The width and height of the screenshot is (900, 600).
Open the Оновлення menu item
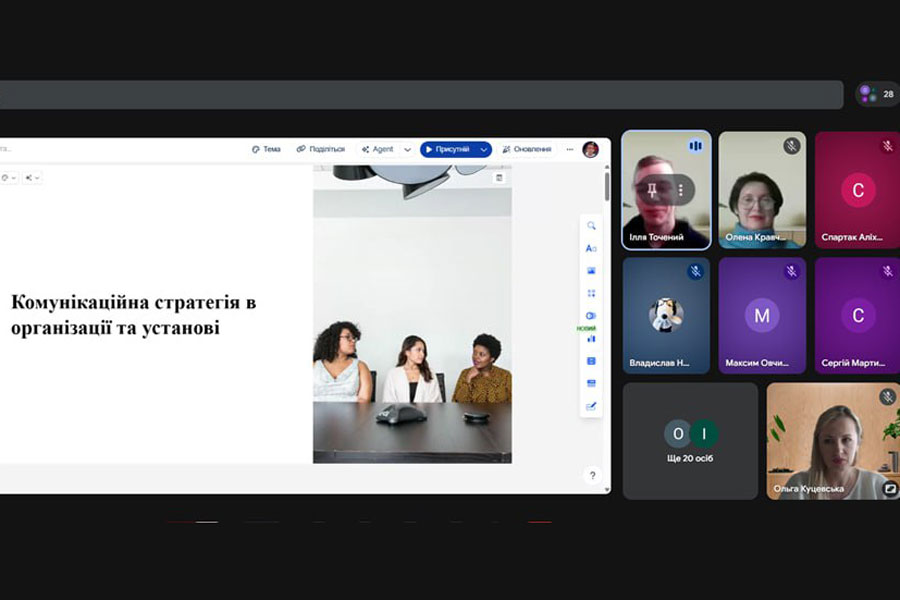[527, 149]
